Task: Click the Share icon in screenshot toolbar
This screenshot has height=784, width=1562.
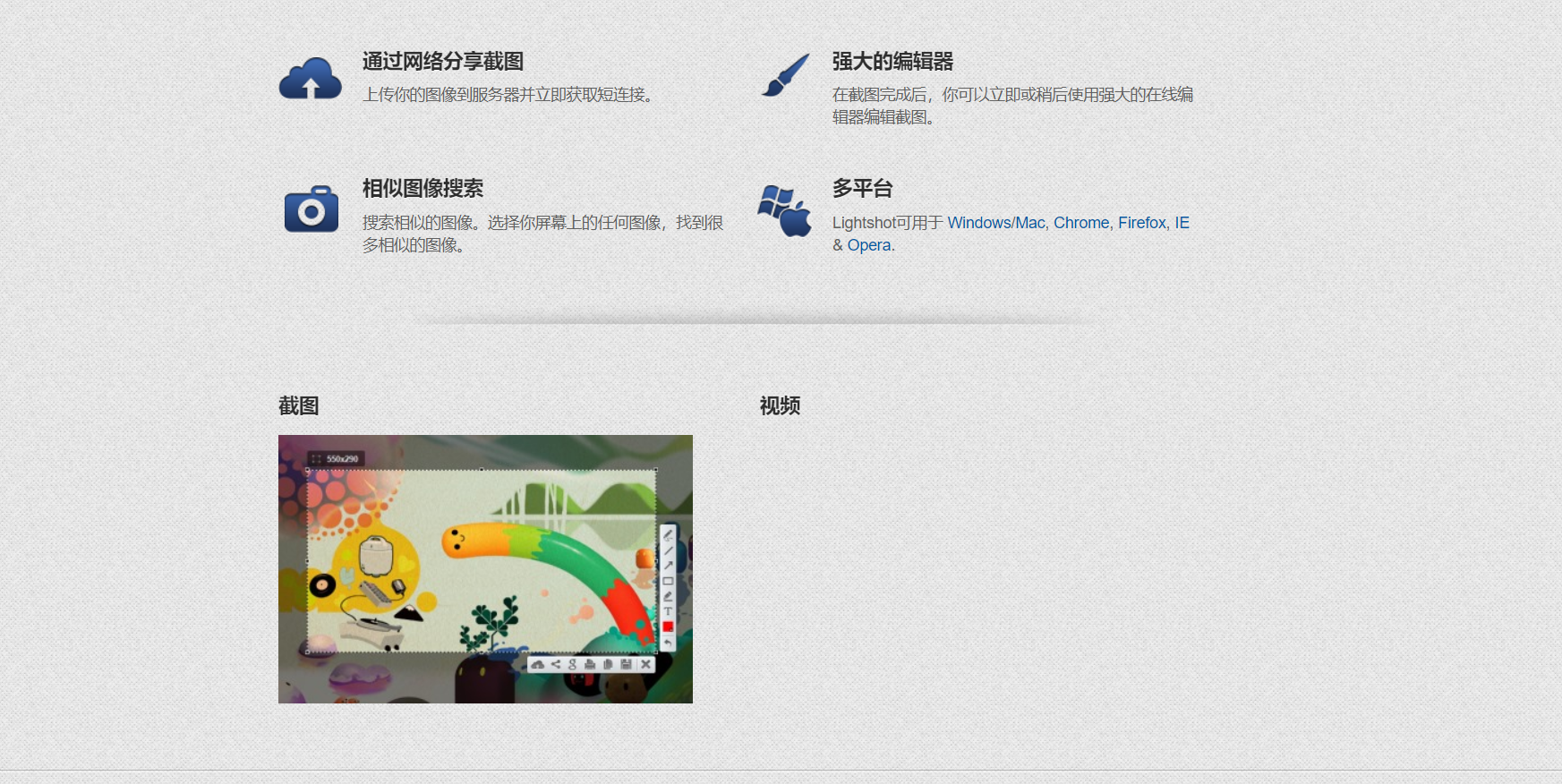Action: (x=555, y=664)
